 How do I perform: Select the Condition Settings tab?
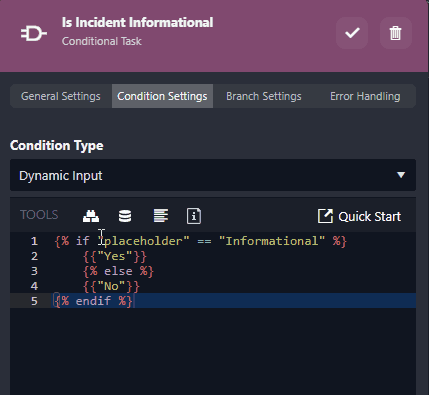(x=162, y=96)
